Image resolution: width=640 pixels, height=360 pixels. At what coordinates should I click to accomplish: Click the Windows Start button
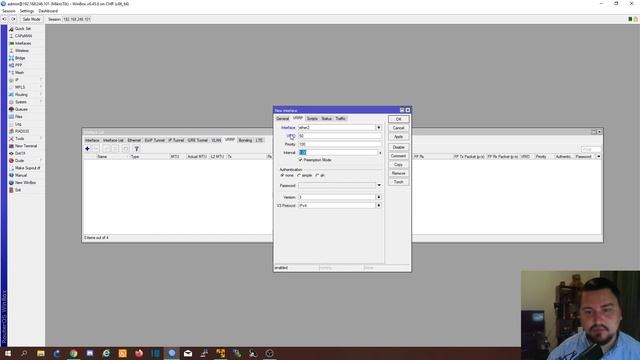coord(8,353)
